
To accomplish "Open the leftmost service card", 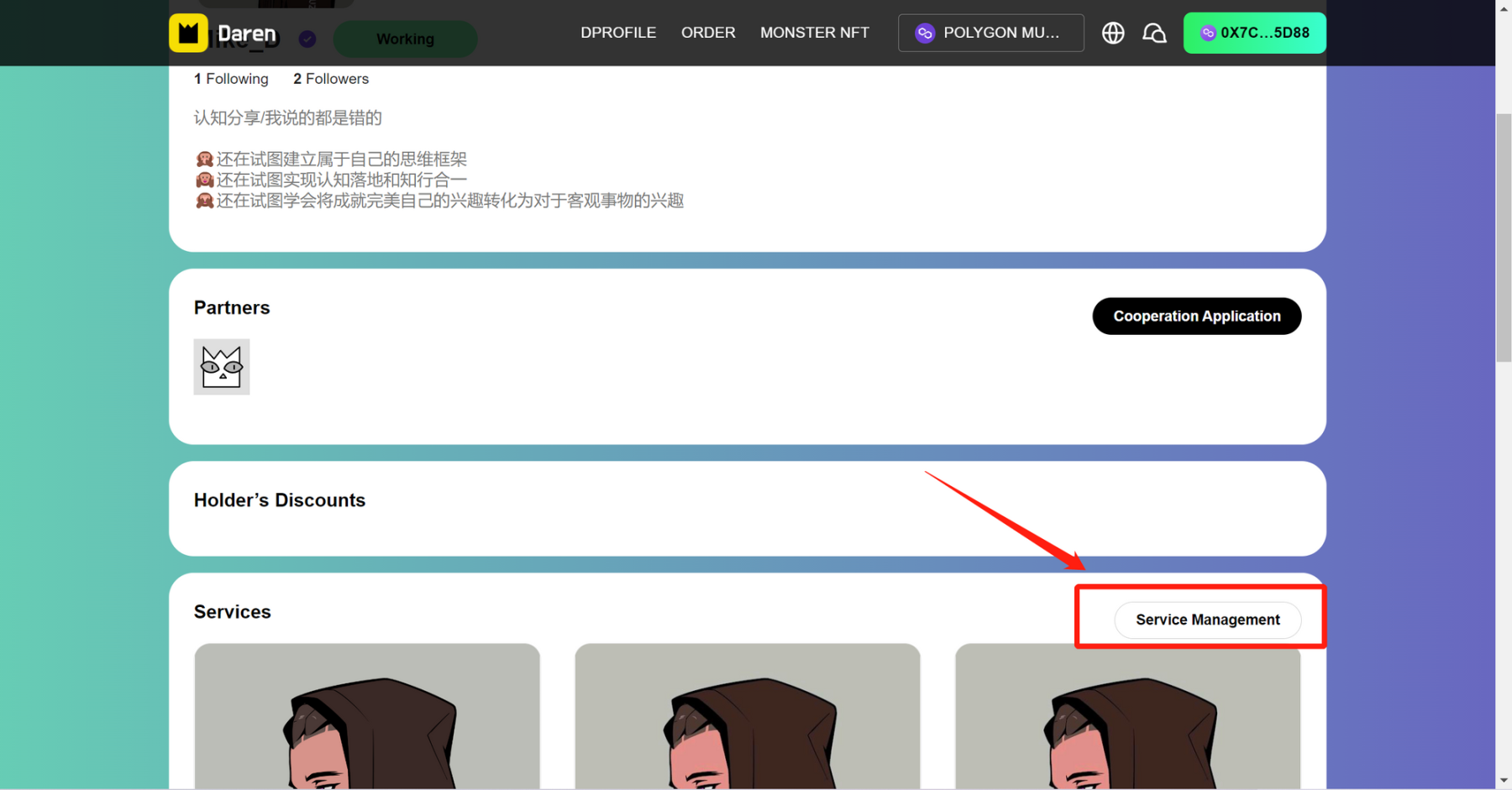I will pyautogui.click(x=367, y=716).
